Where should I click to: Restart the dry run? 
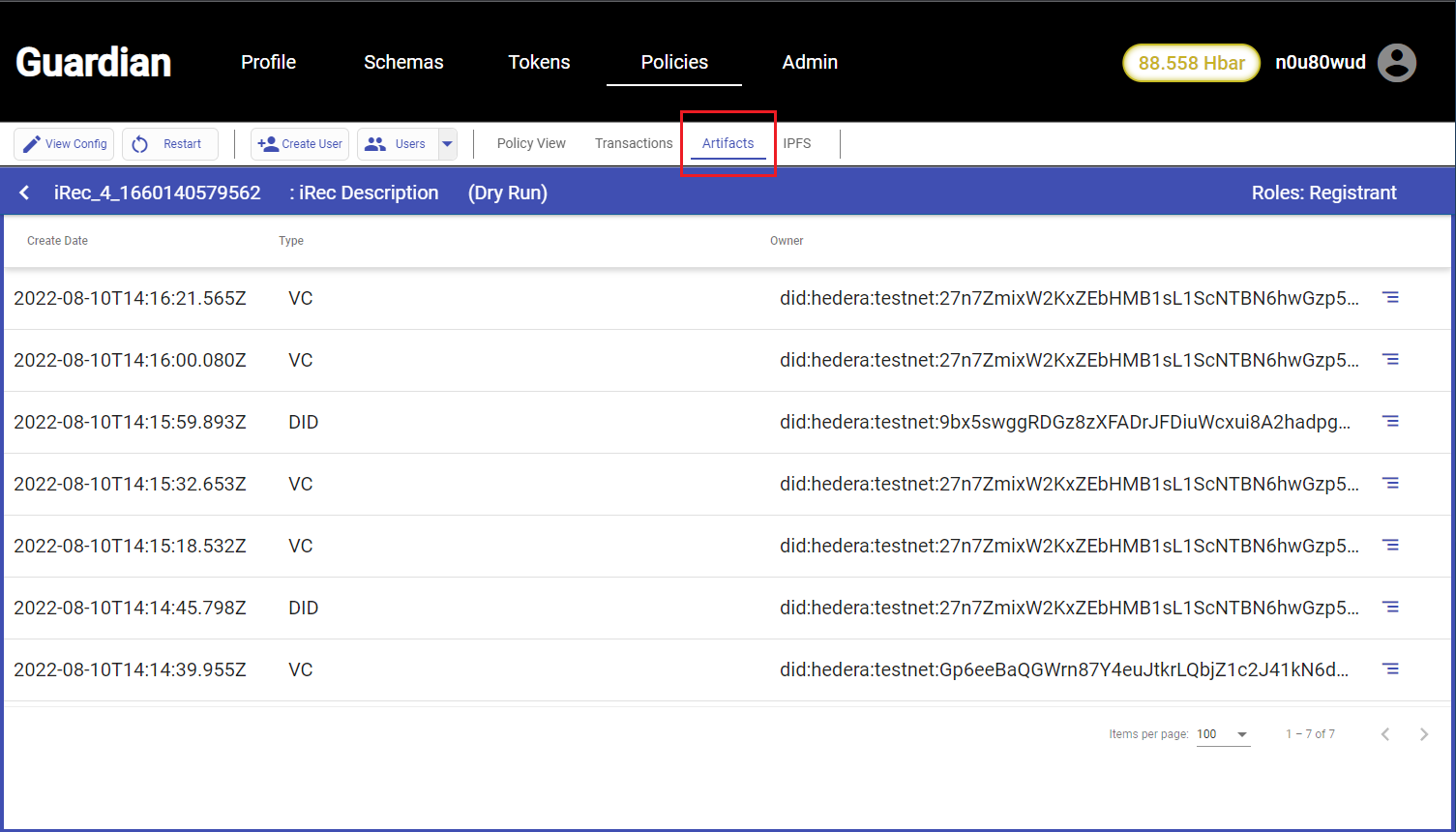coord(170,144)
